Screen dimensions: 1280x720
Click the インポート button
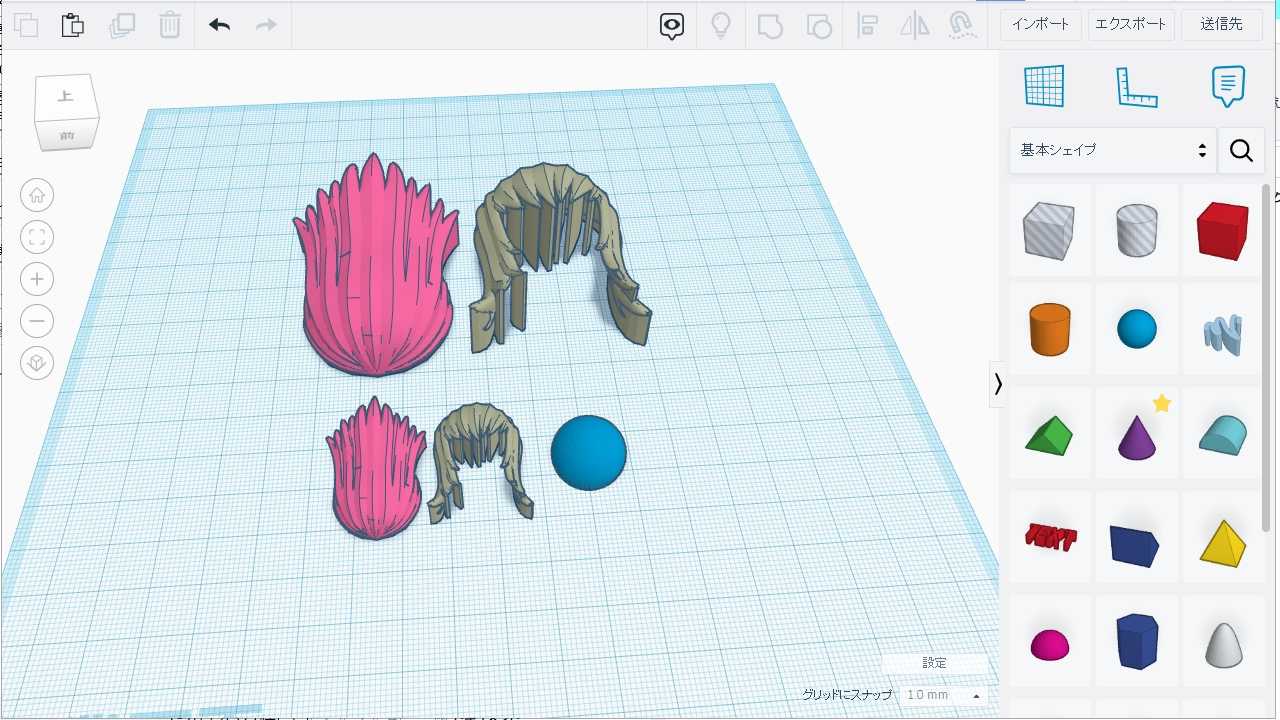1040,24
